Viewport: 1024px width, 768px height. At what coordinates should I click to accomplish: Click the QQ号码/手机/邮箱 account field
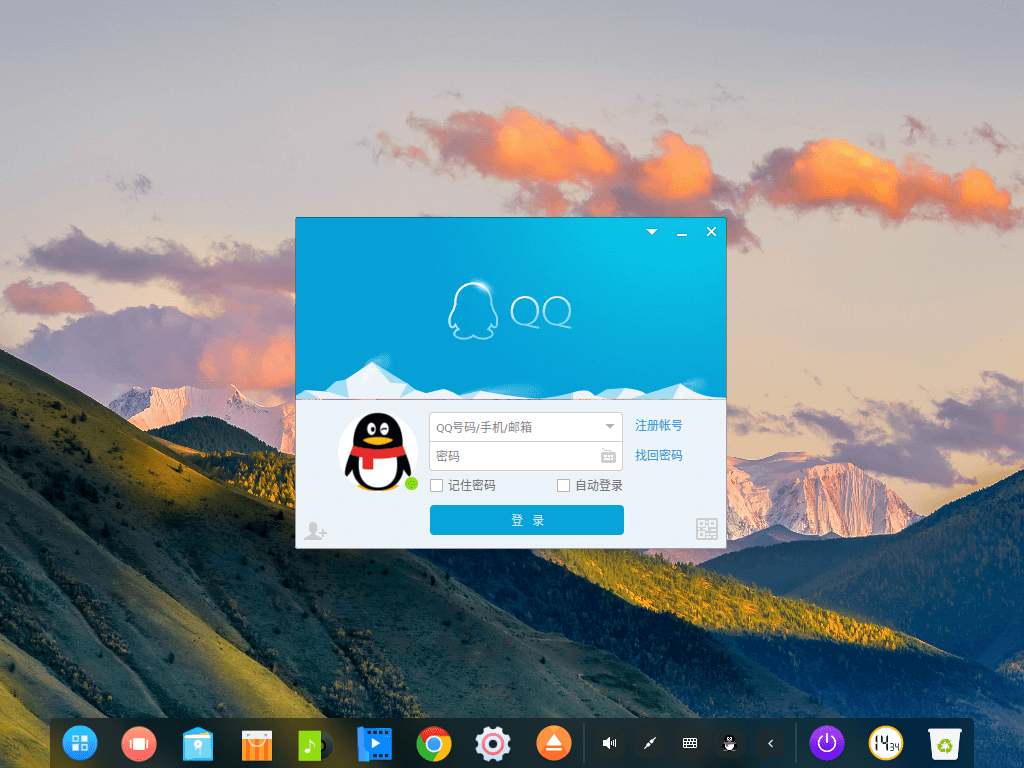tap(526, 427)
